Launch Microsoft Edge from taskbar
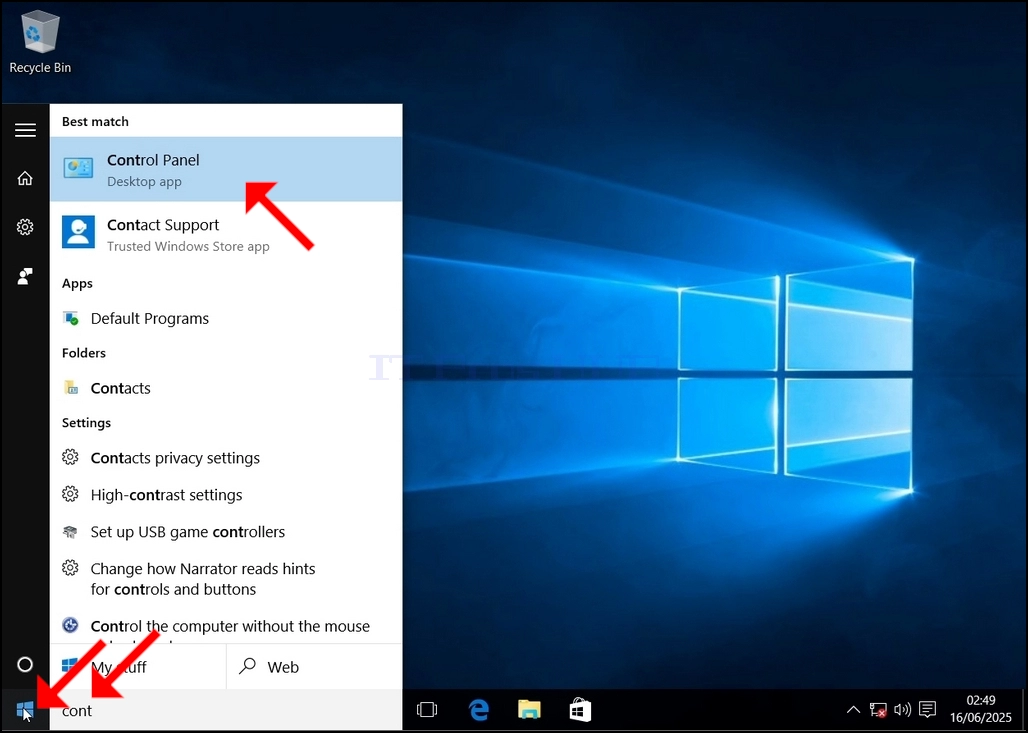Viewport: 1028px width, 733px height. click(479, 709)
